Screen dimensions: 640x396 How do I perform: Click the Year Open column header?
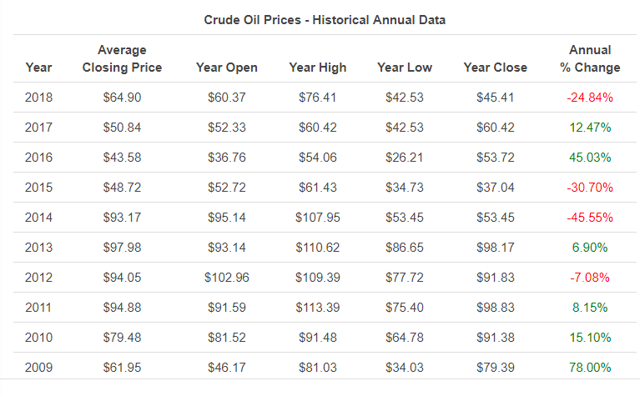coord(227,67)
